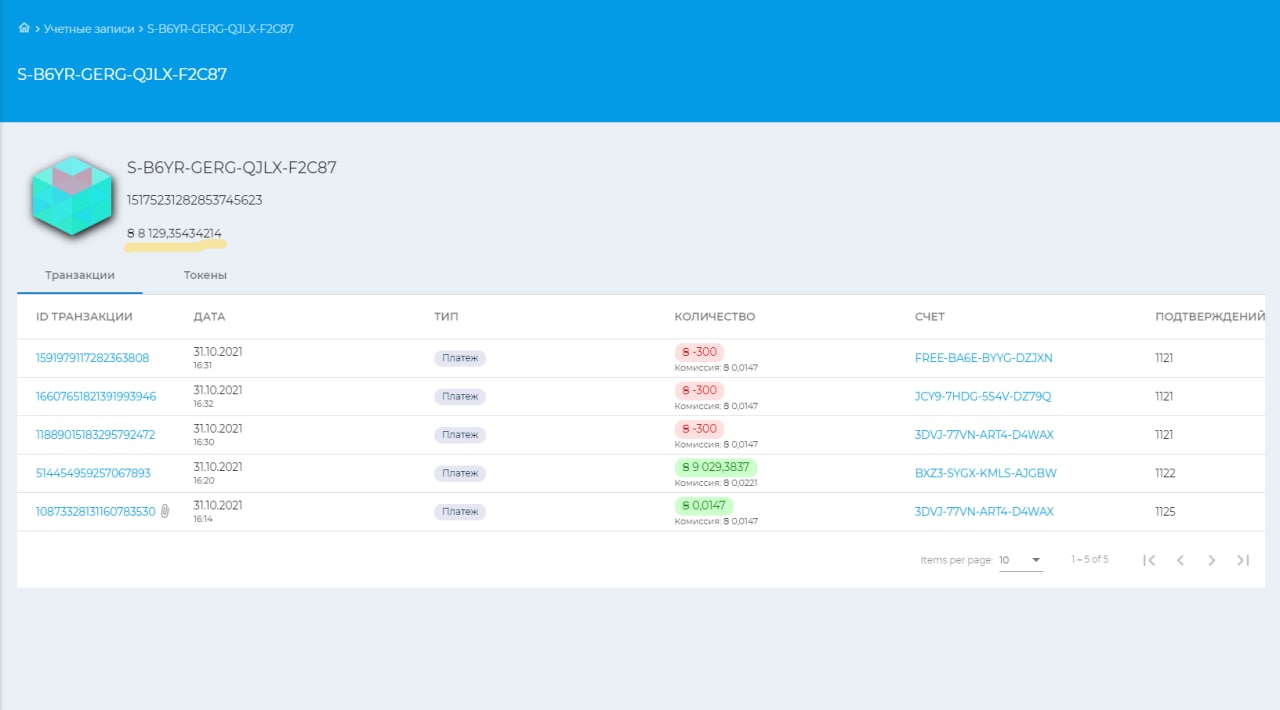Click the account balance 8 129,35434214
The image size is (1280, 710).
(x=175, y=233)
